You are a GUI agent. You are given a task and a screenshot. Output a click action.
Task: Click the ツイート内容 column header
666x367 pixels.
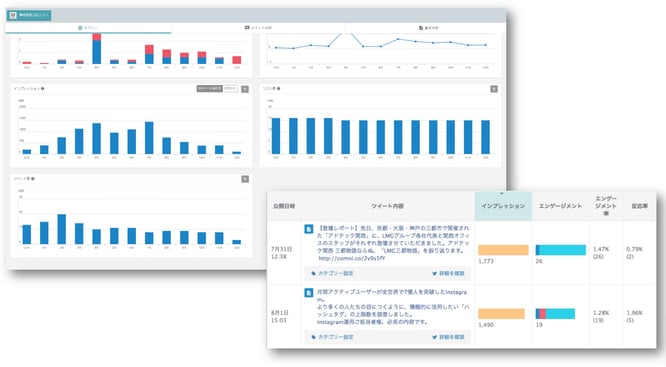387,206
